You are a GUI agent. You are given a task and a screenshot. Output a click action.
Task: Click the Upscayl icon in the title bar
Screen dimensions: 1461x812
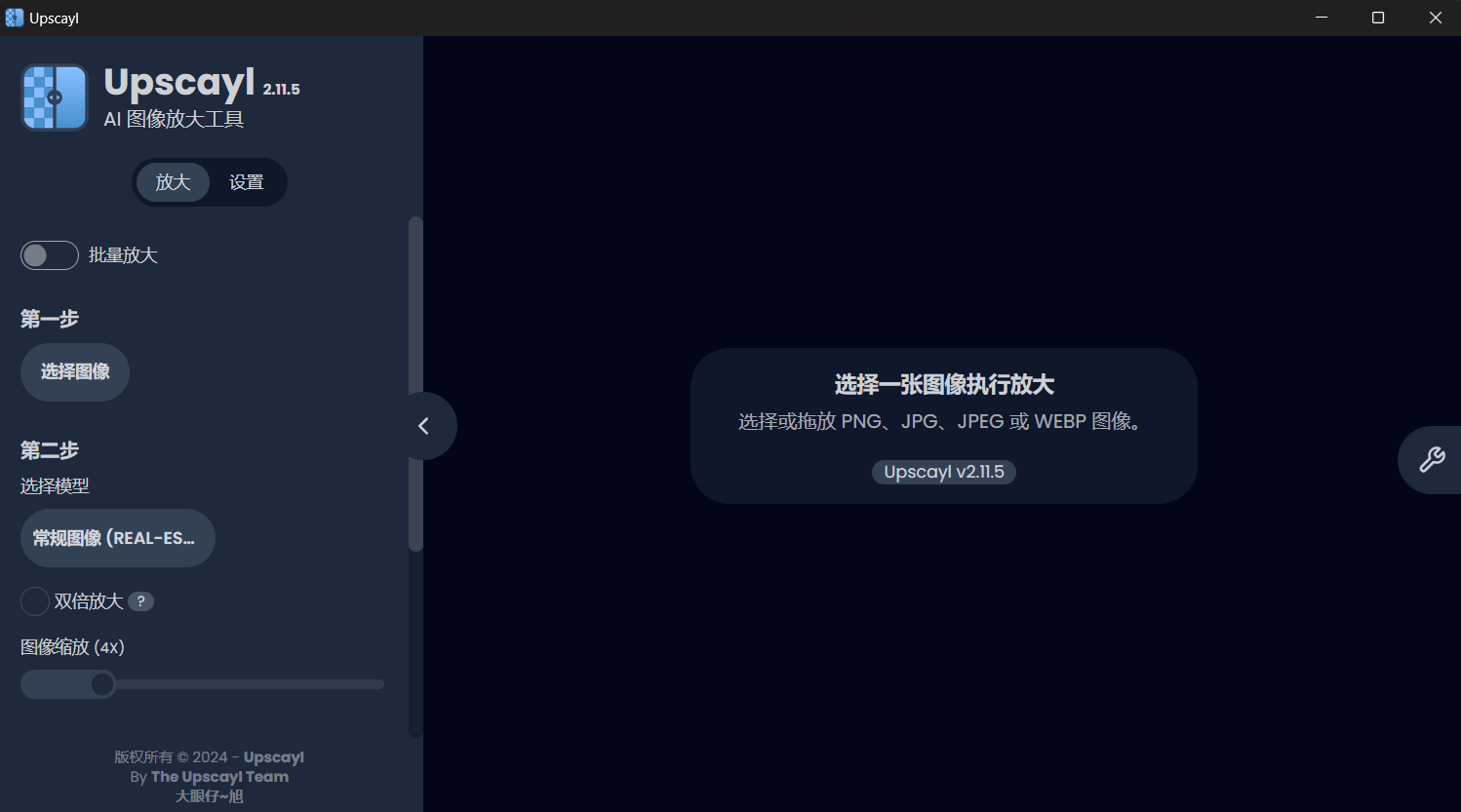pos(14,18)
